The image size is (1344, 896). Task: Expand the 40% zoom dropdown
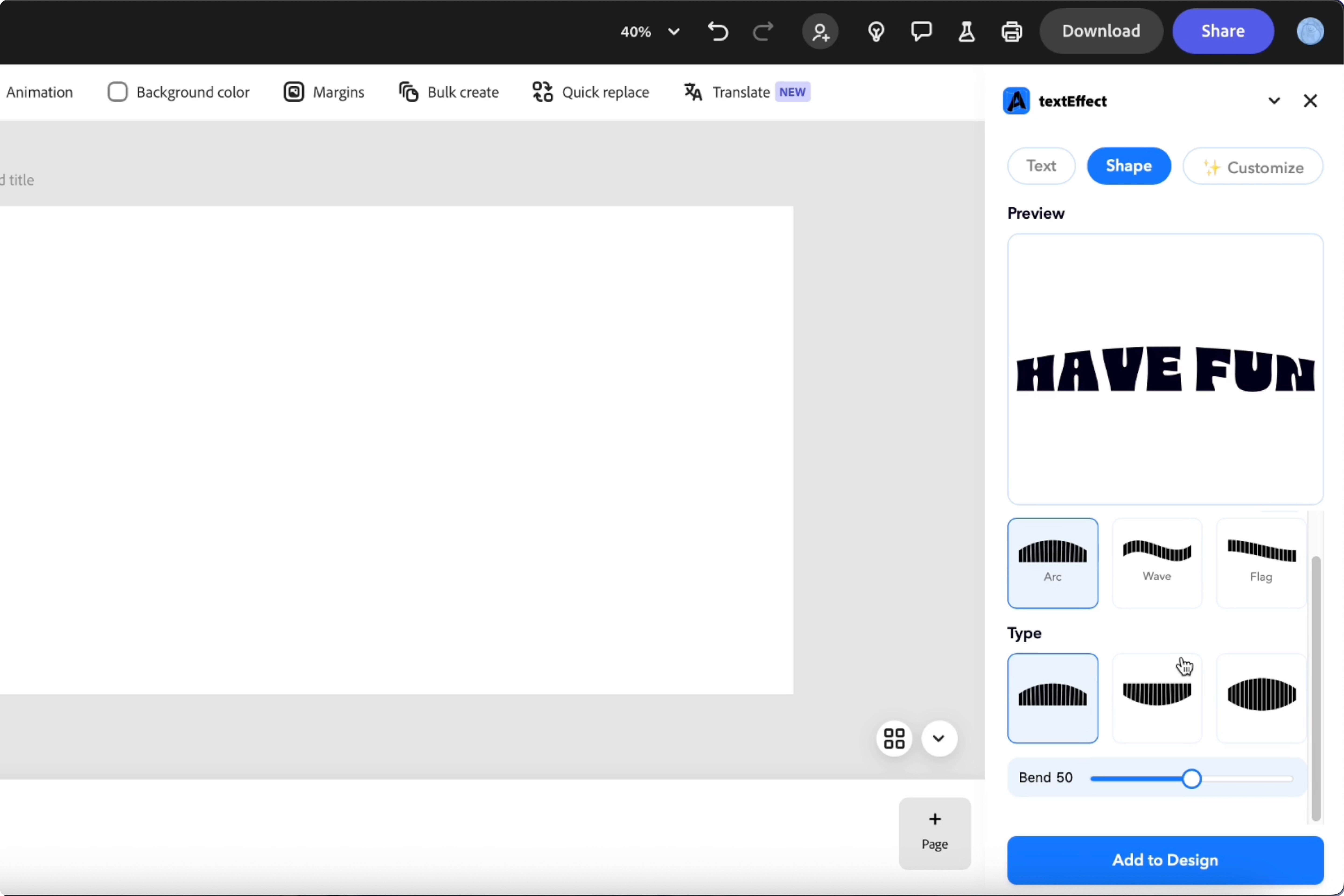(673, 31)
